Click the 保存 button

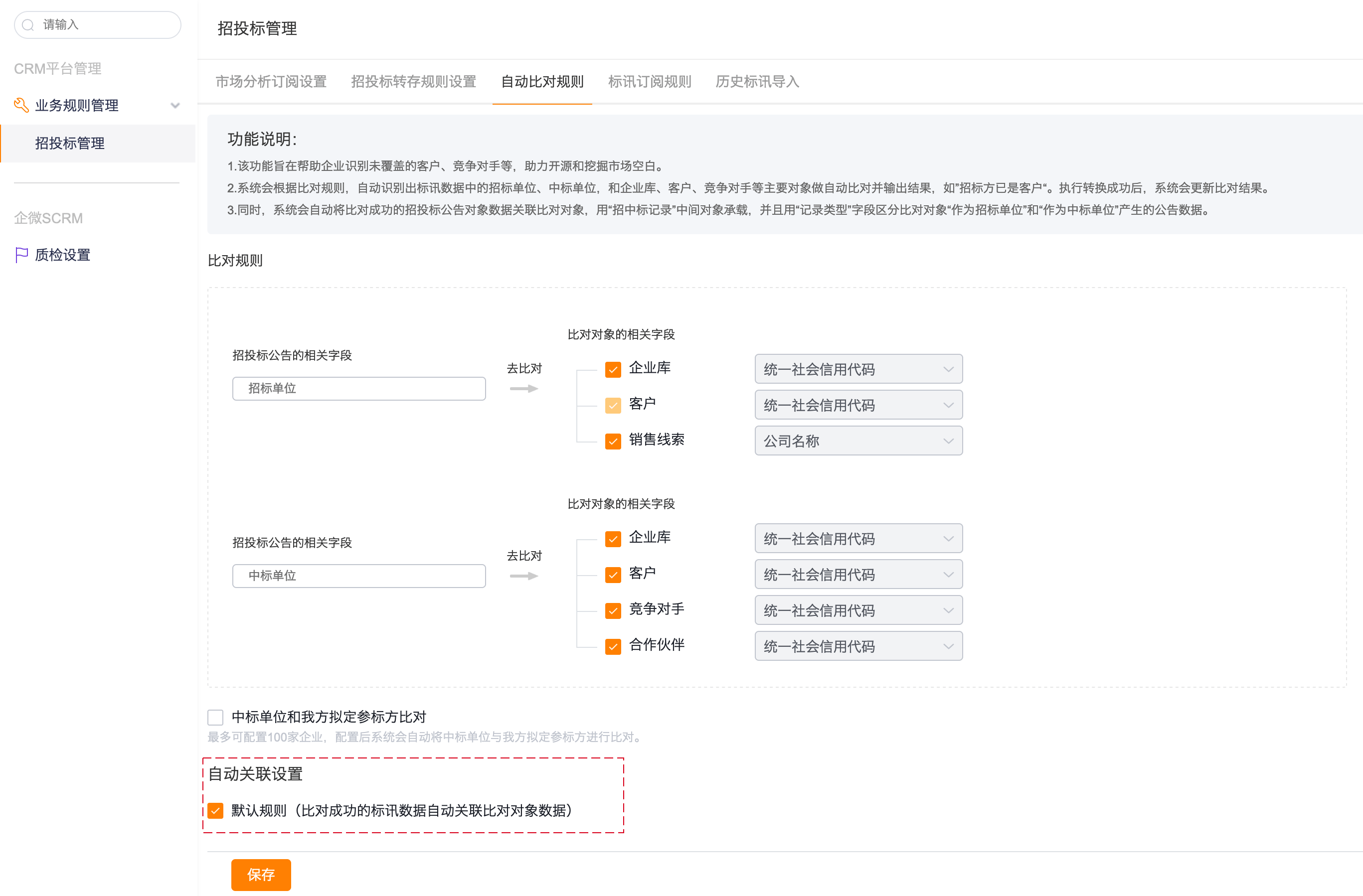coord(261,874)
